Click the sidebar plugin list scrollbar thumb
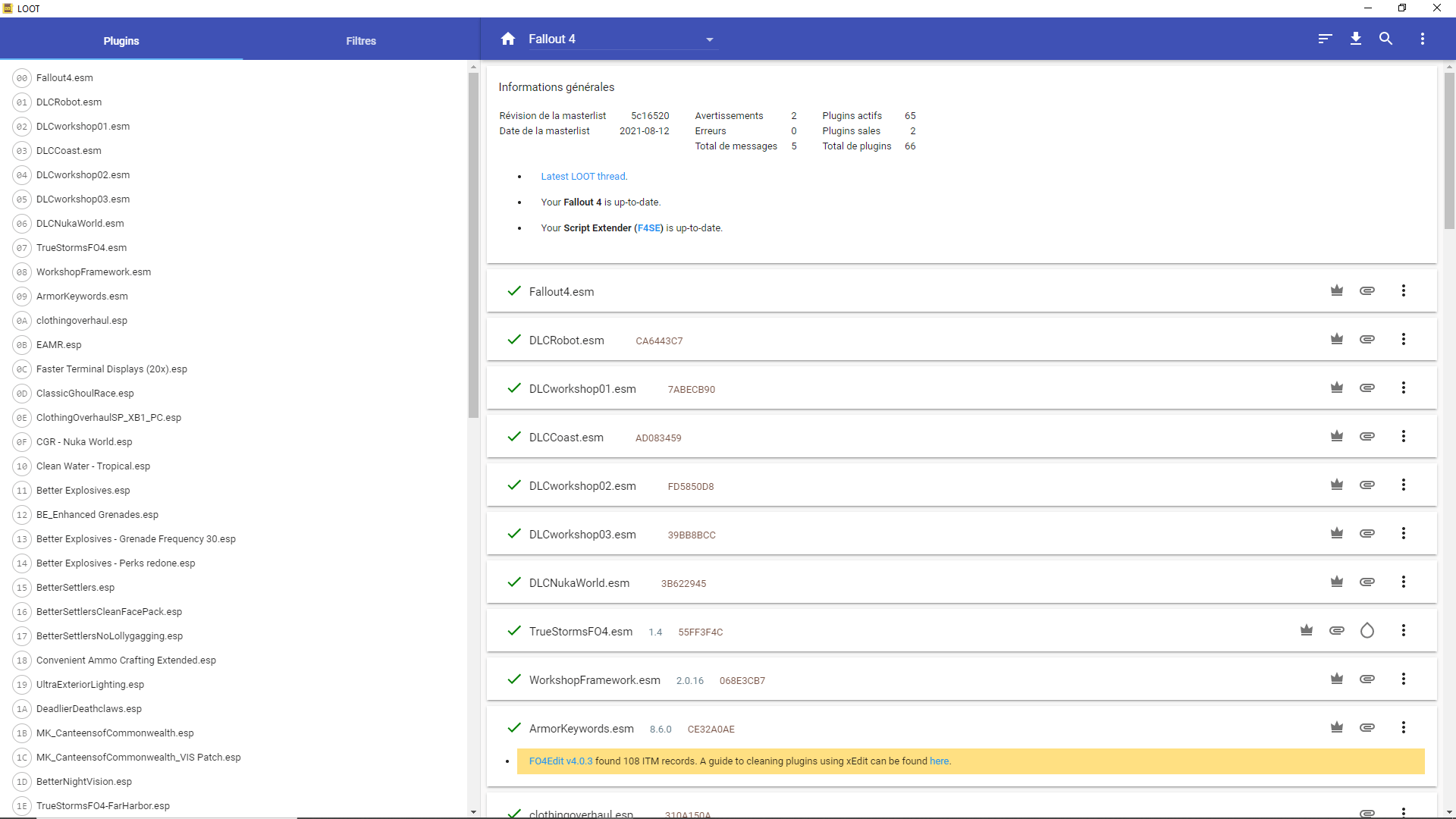Viewport: 1456px width, 819px height. click(x=473, y=245)
